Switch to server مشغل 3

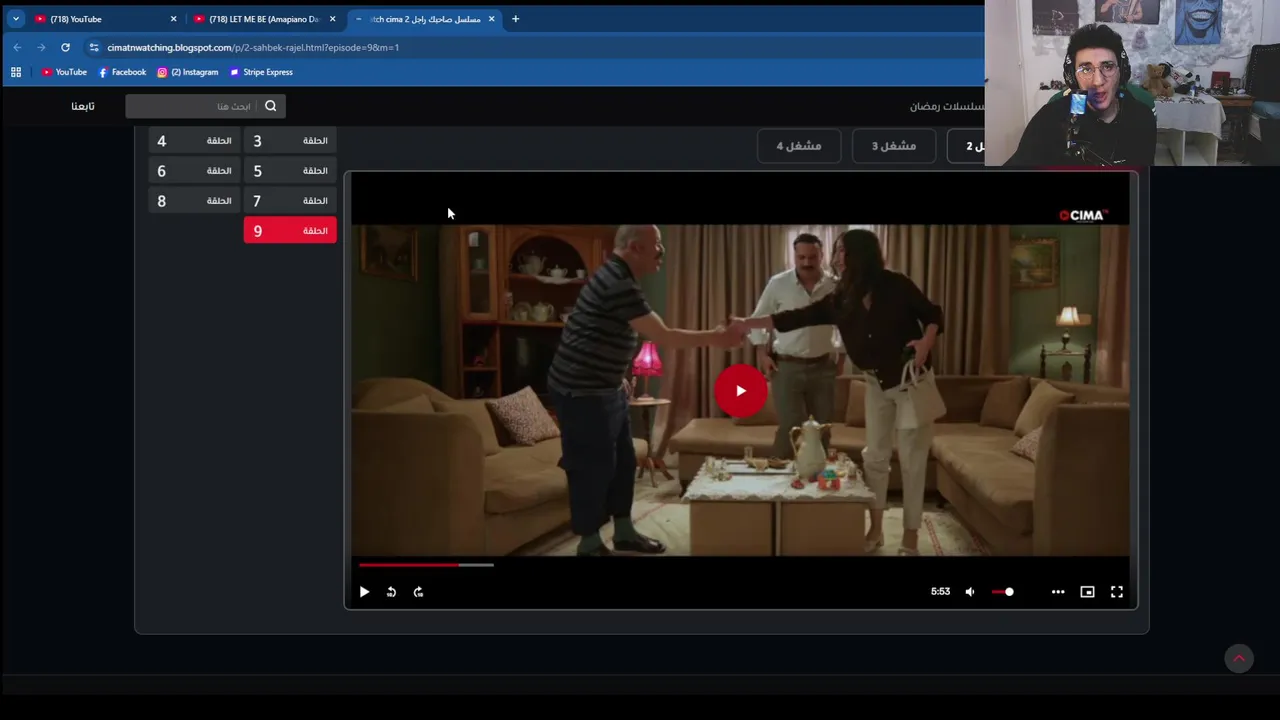tap(894, 146)
